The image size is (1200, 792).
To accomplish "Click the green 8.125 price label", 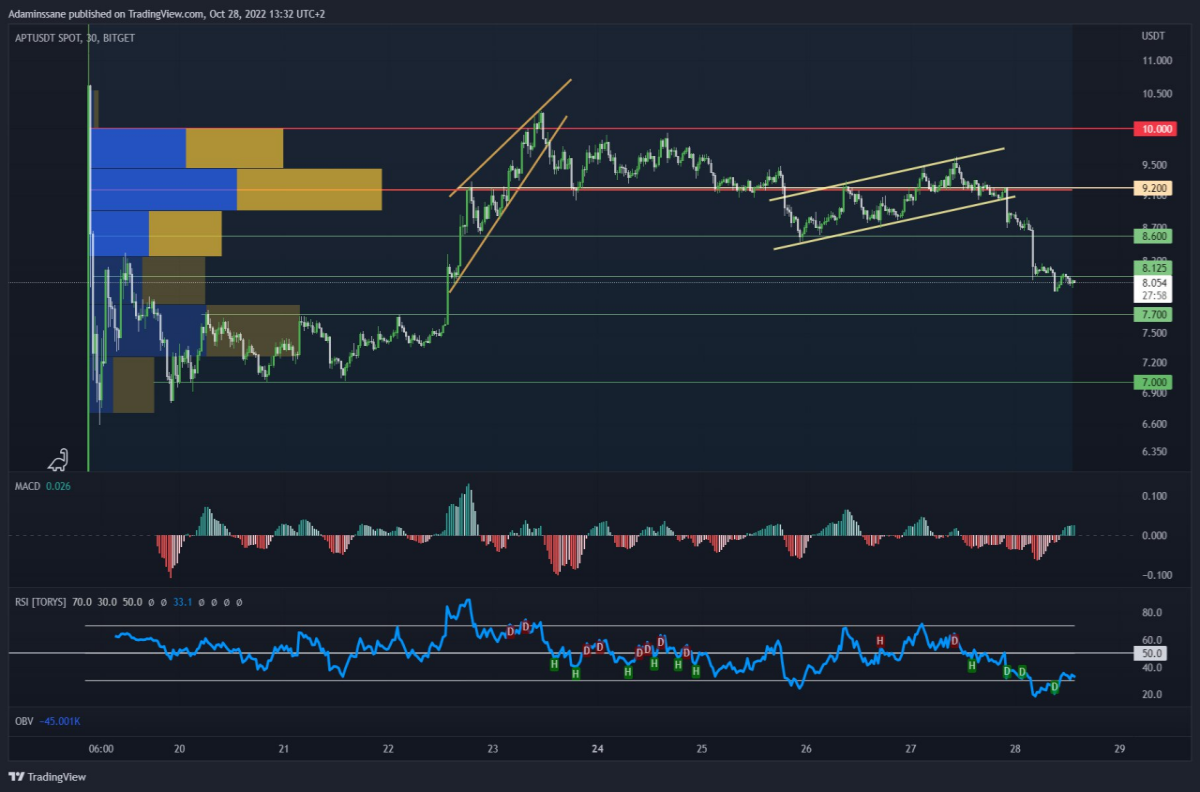I will click(1153, 268).
